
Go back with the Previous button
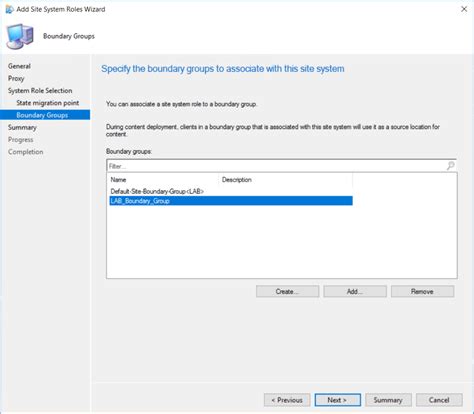tap(287, 400)
